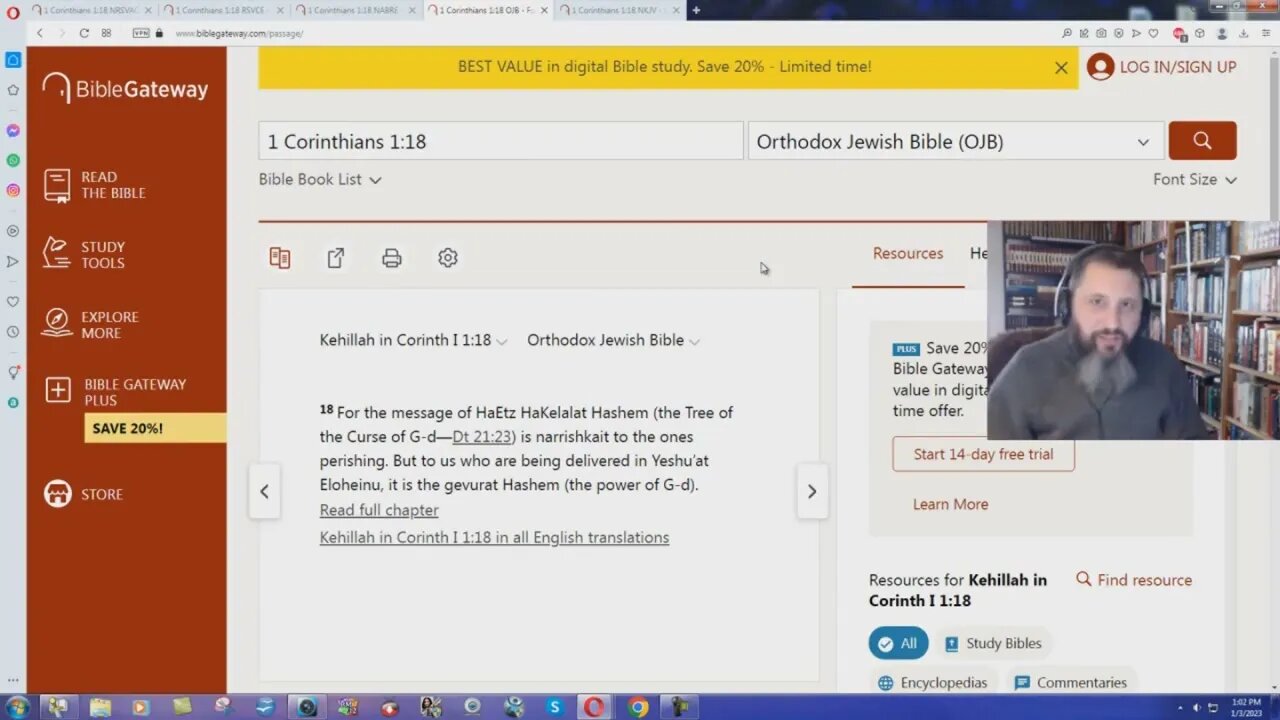Viewport: 1280px width, 720px height.
Task: Click Log In/Sign Up
Action: tap(1162, 67)
